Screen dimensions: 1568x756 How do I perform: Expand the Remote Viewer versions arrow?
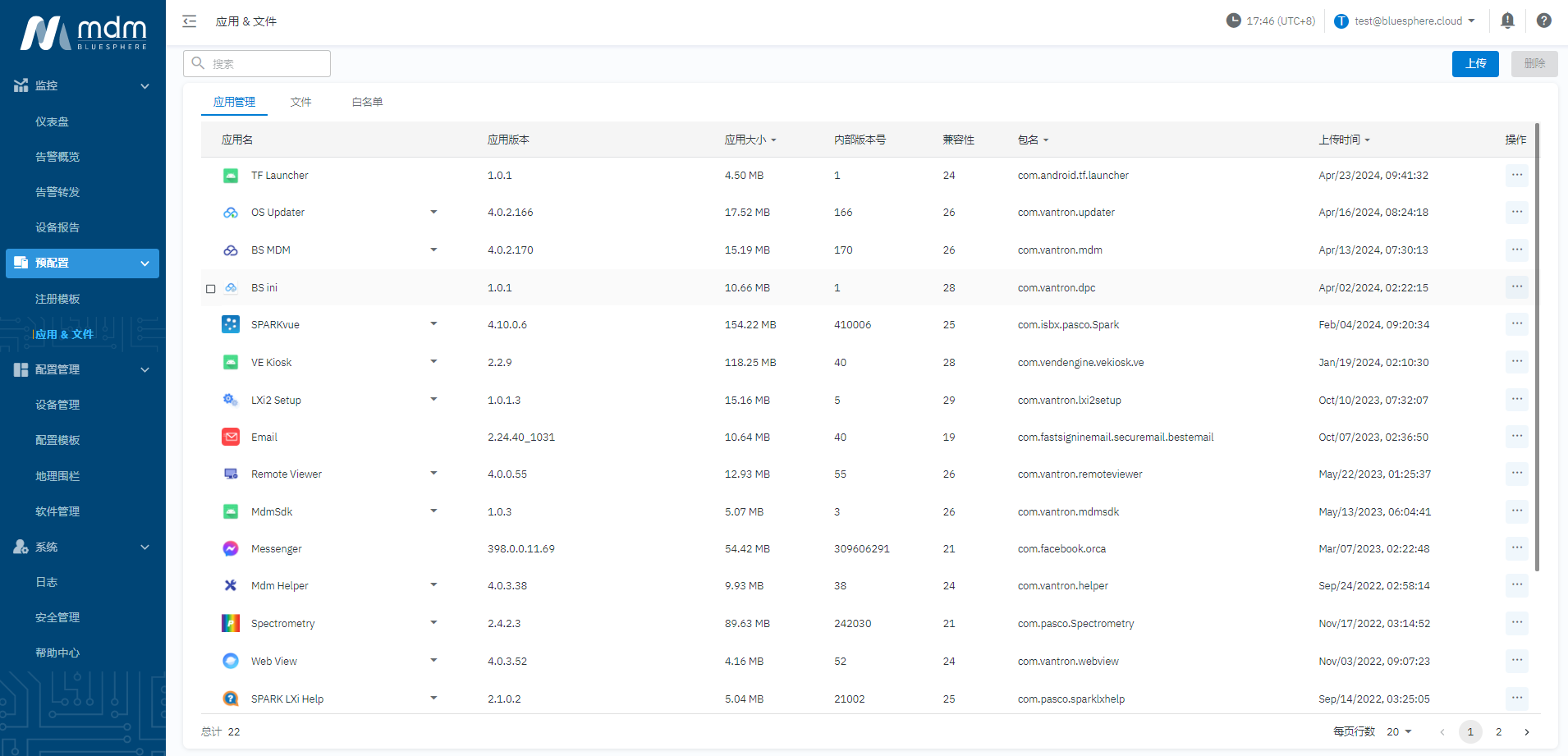click(433, 474)
